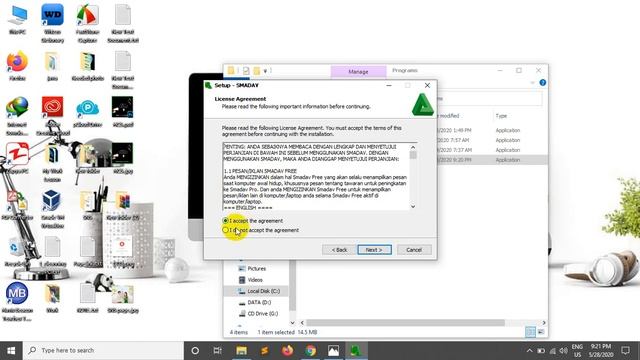
Task: Open the Manage tab in File Explorer
Action: (x=358, y=71)
